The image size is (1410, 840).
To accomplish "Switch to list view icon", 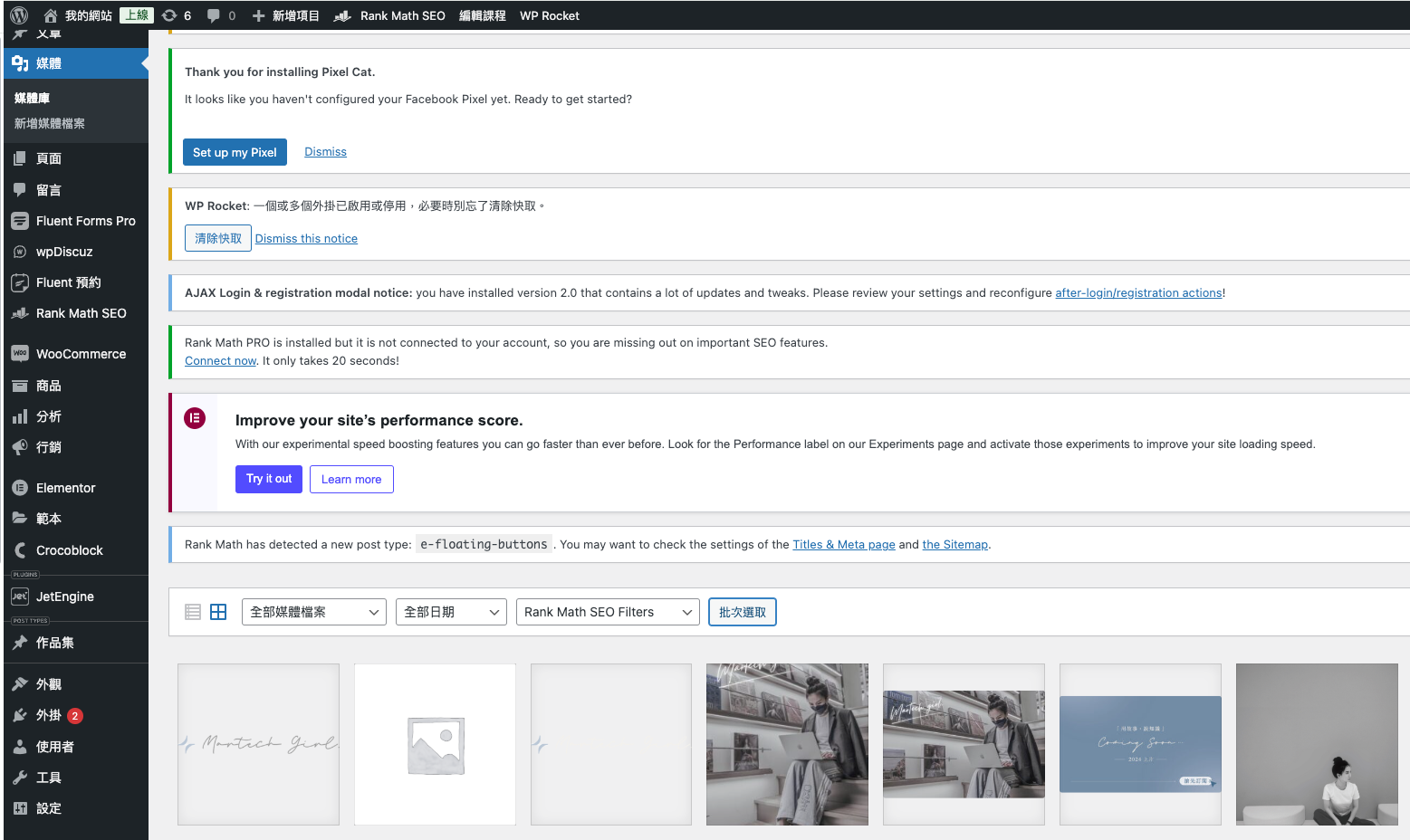I will coord(193,612).
